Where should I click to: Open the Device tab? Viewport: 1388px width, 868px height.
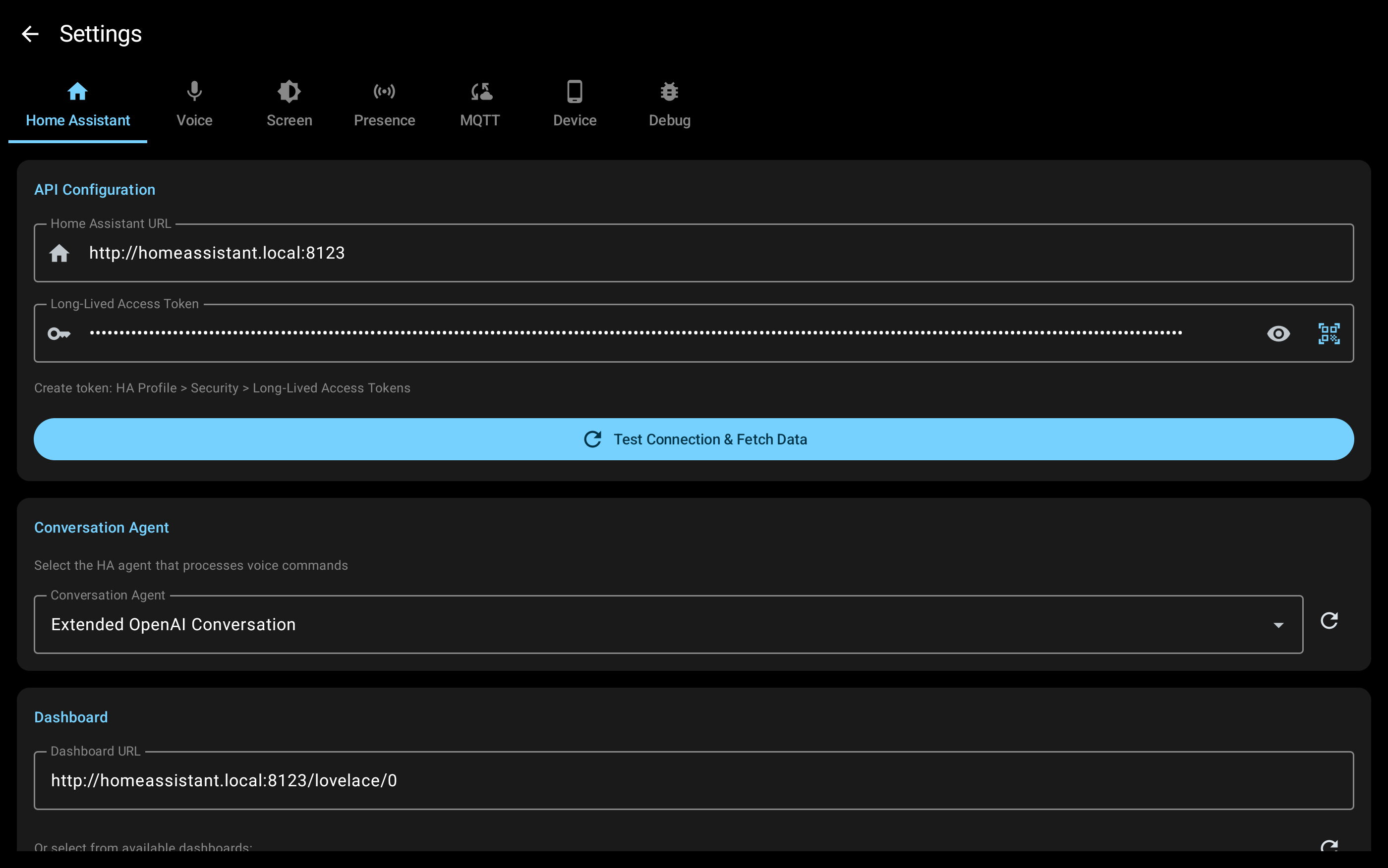click(574, 105)
